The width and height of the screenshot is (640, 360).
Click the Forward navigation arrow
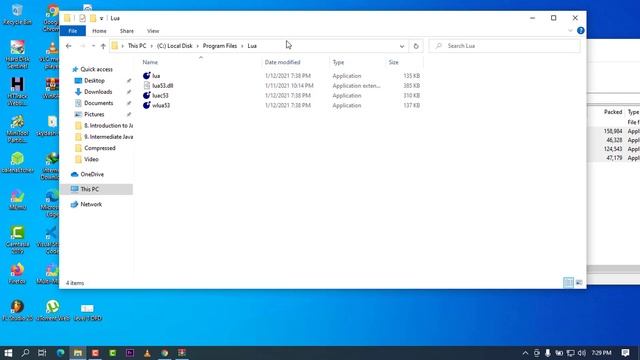point(82,46)
